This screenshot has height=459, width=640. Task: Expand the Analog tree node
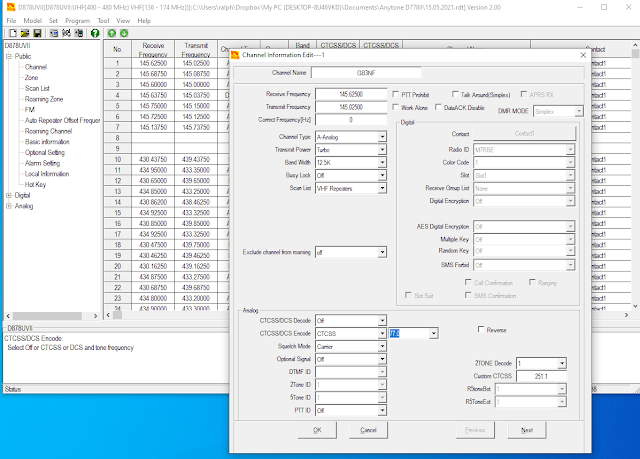coord(9,206)
